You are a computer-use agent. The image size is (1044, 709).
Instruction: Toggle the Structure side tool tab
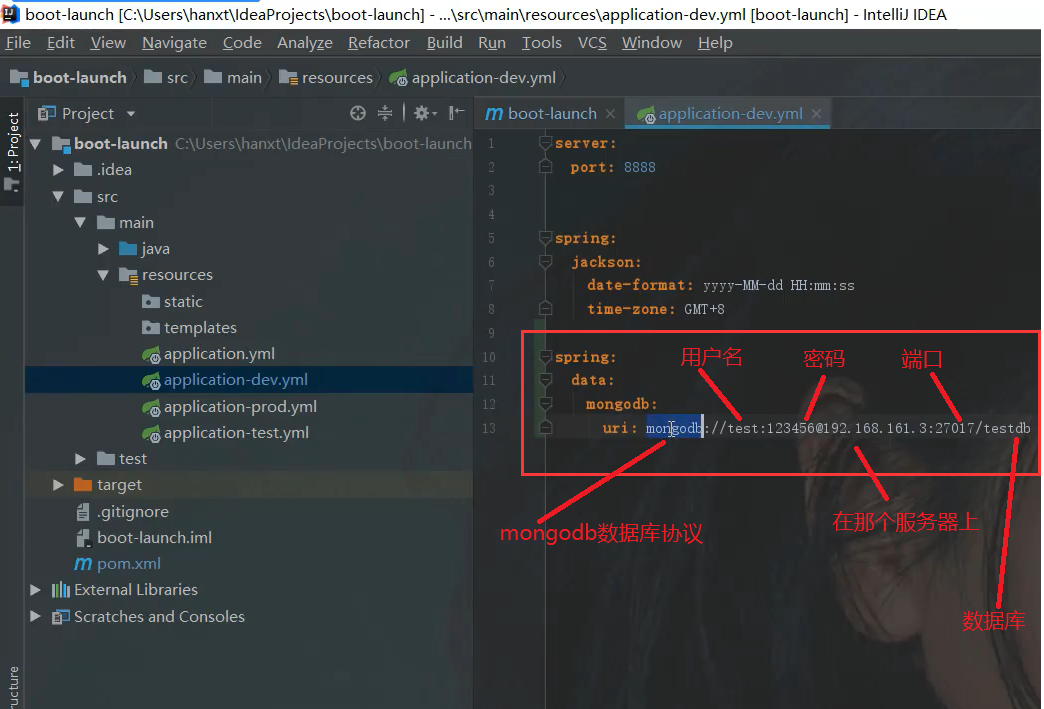tap(13, 687)
